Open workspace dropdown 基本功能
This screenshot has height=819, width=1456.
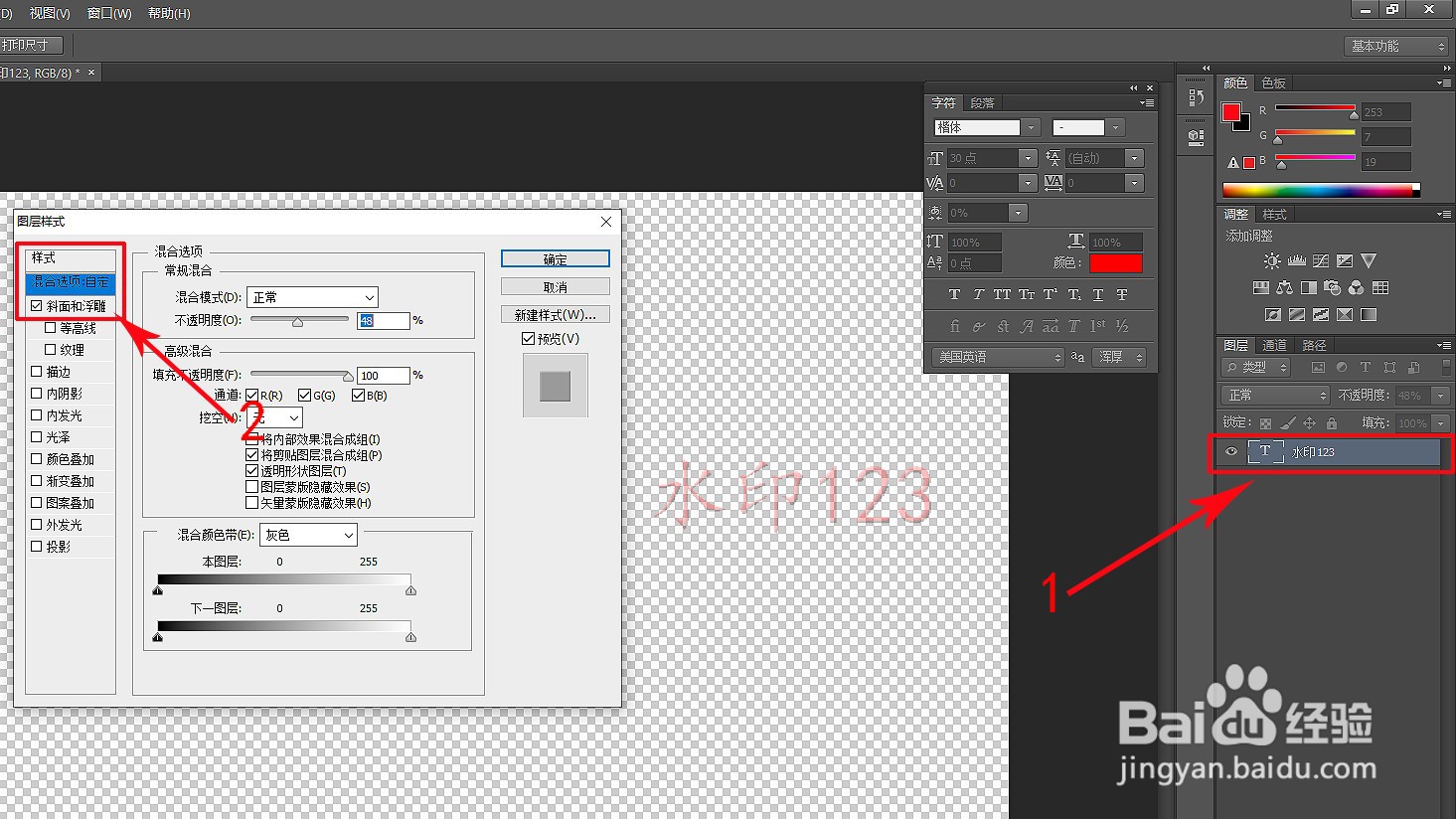[x=1396, y=46]
